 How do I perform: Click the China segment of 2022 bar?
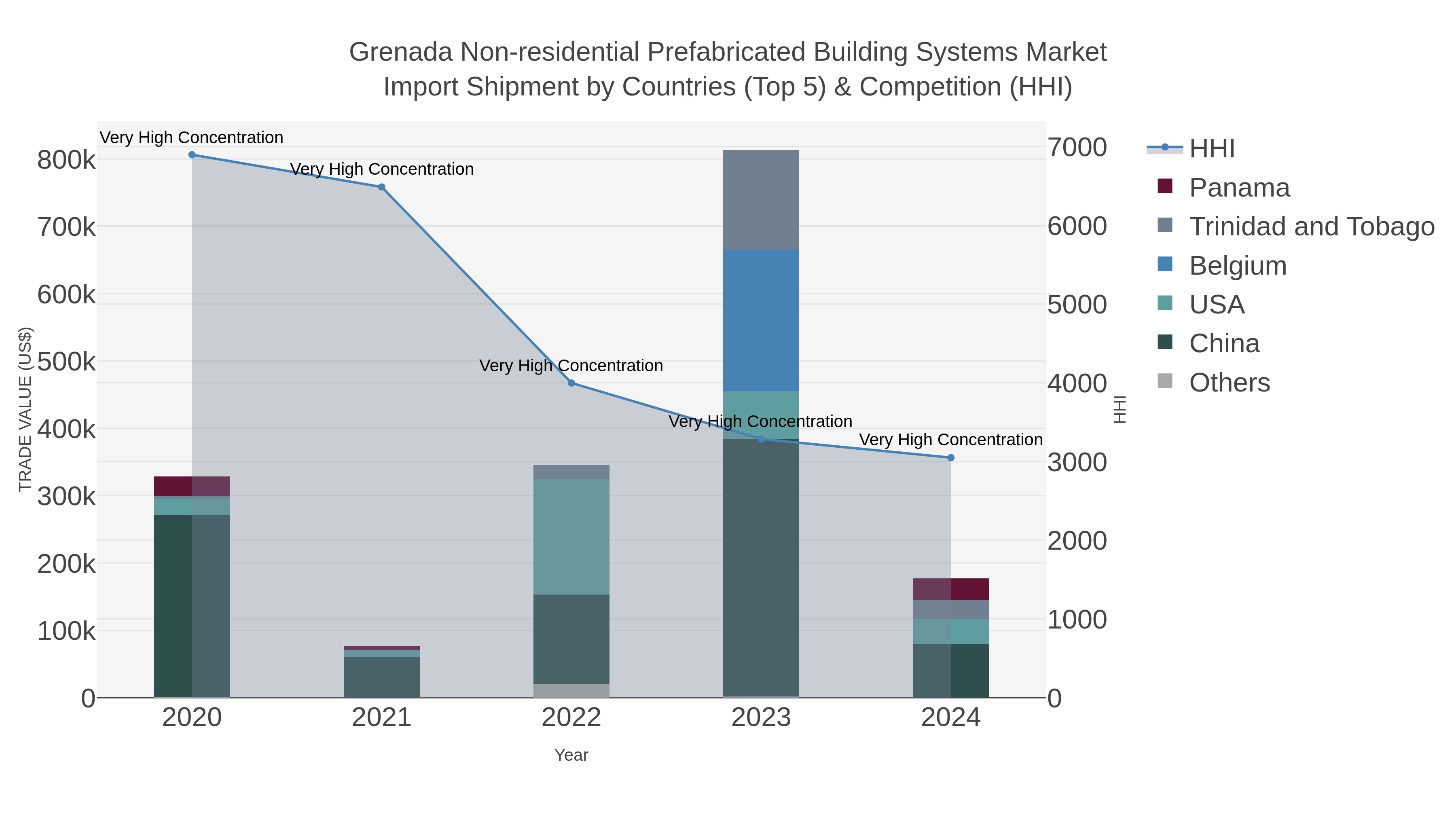571,639
